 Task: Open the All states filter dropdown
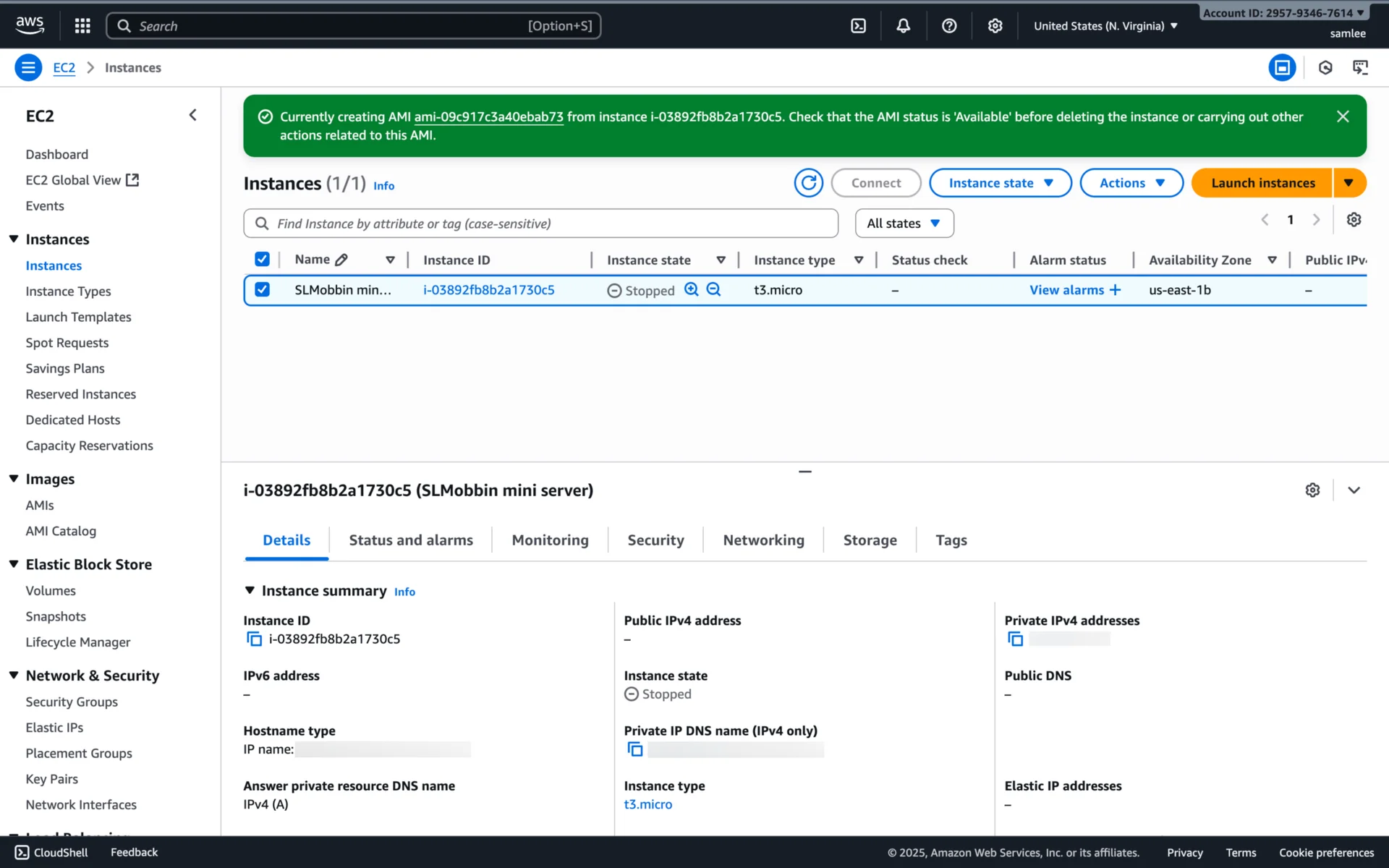[x=904, y=224]
